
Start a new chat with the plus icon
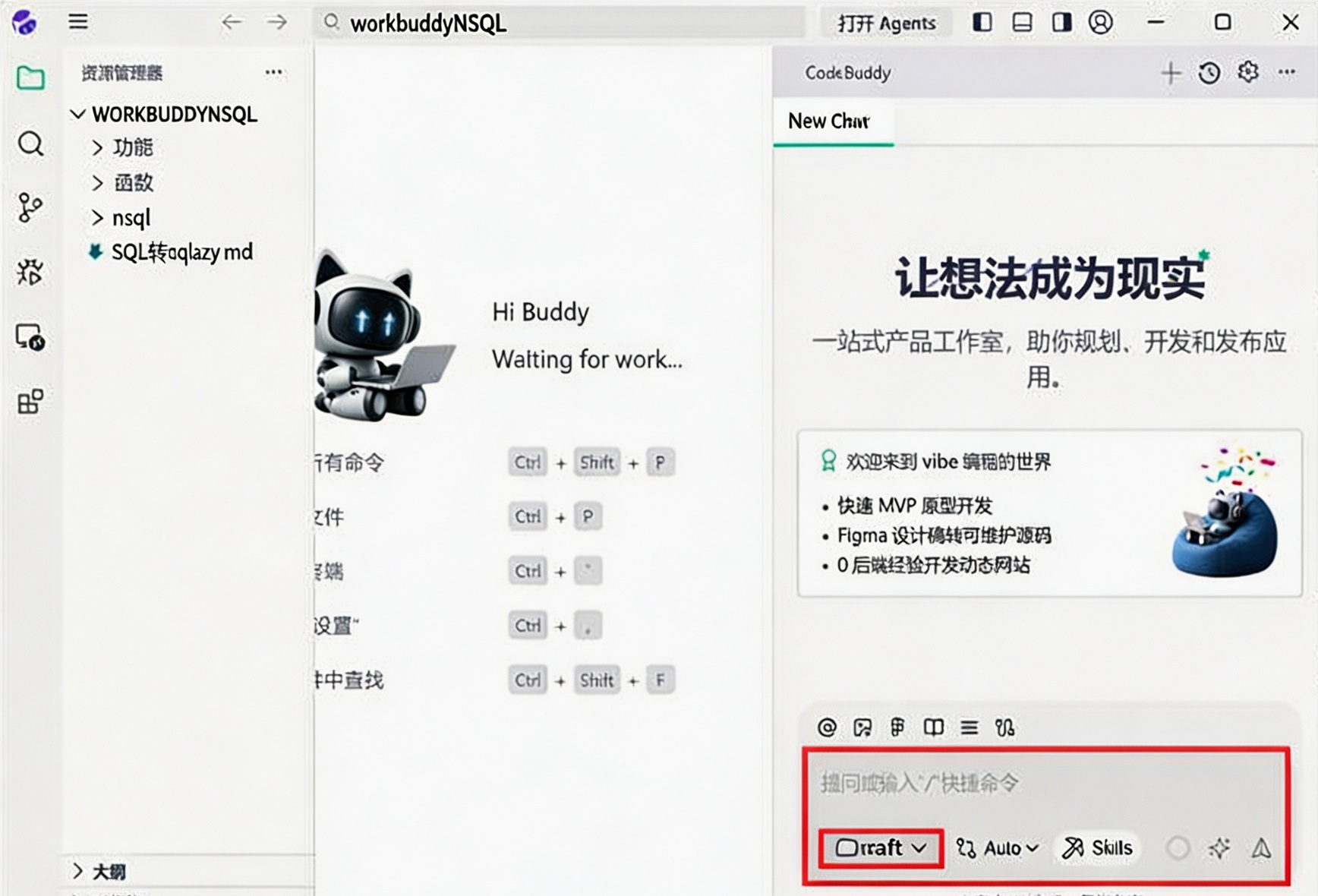pos(1171,73)
